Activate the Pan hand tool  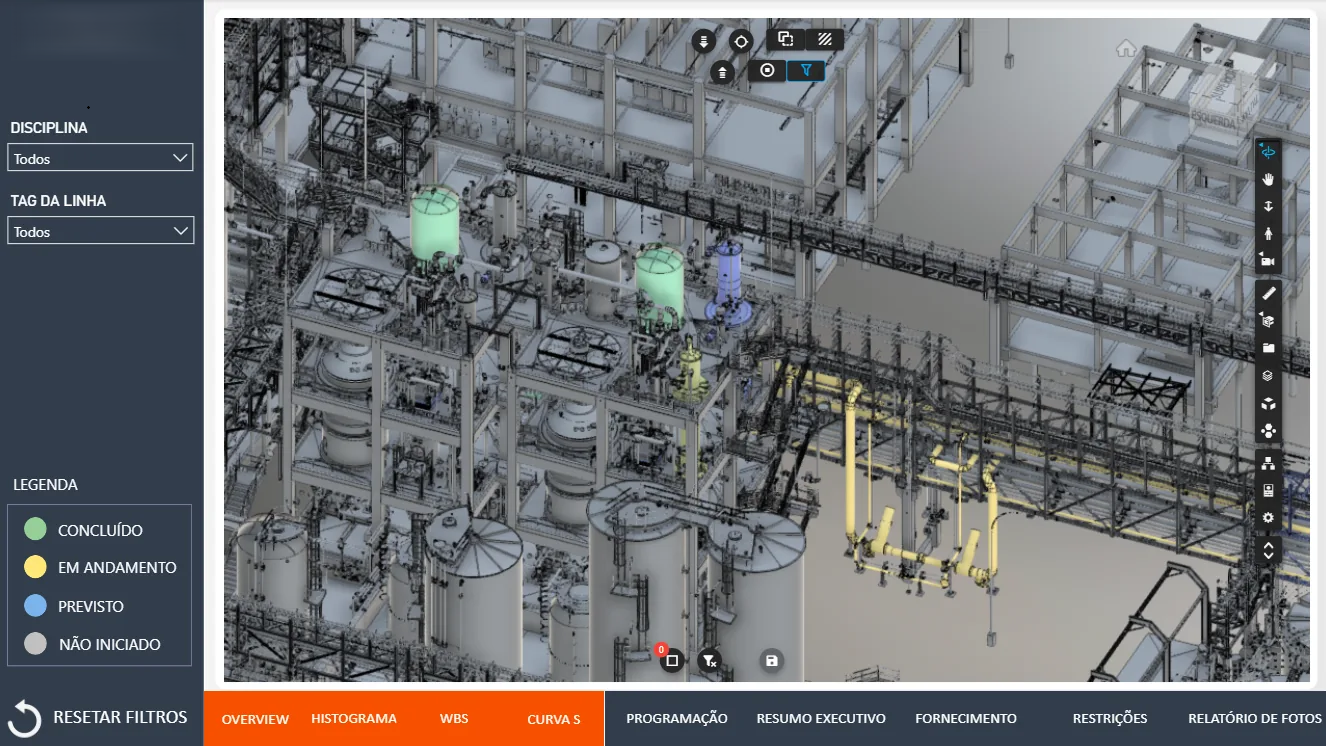point(1268,179)
